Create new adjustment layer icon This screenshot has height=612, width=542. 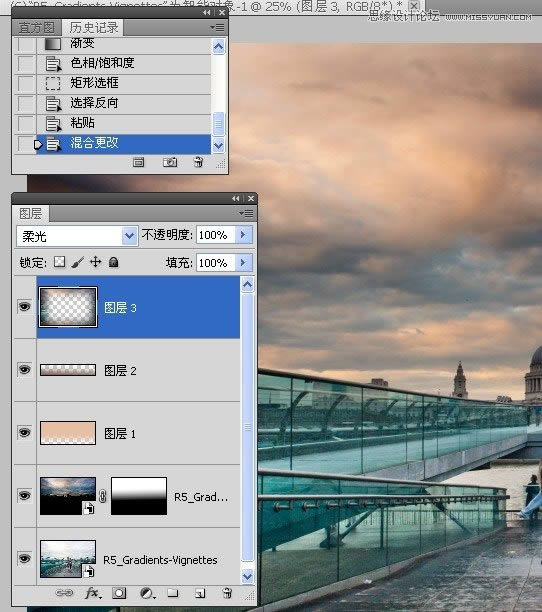point(147,594)
